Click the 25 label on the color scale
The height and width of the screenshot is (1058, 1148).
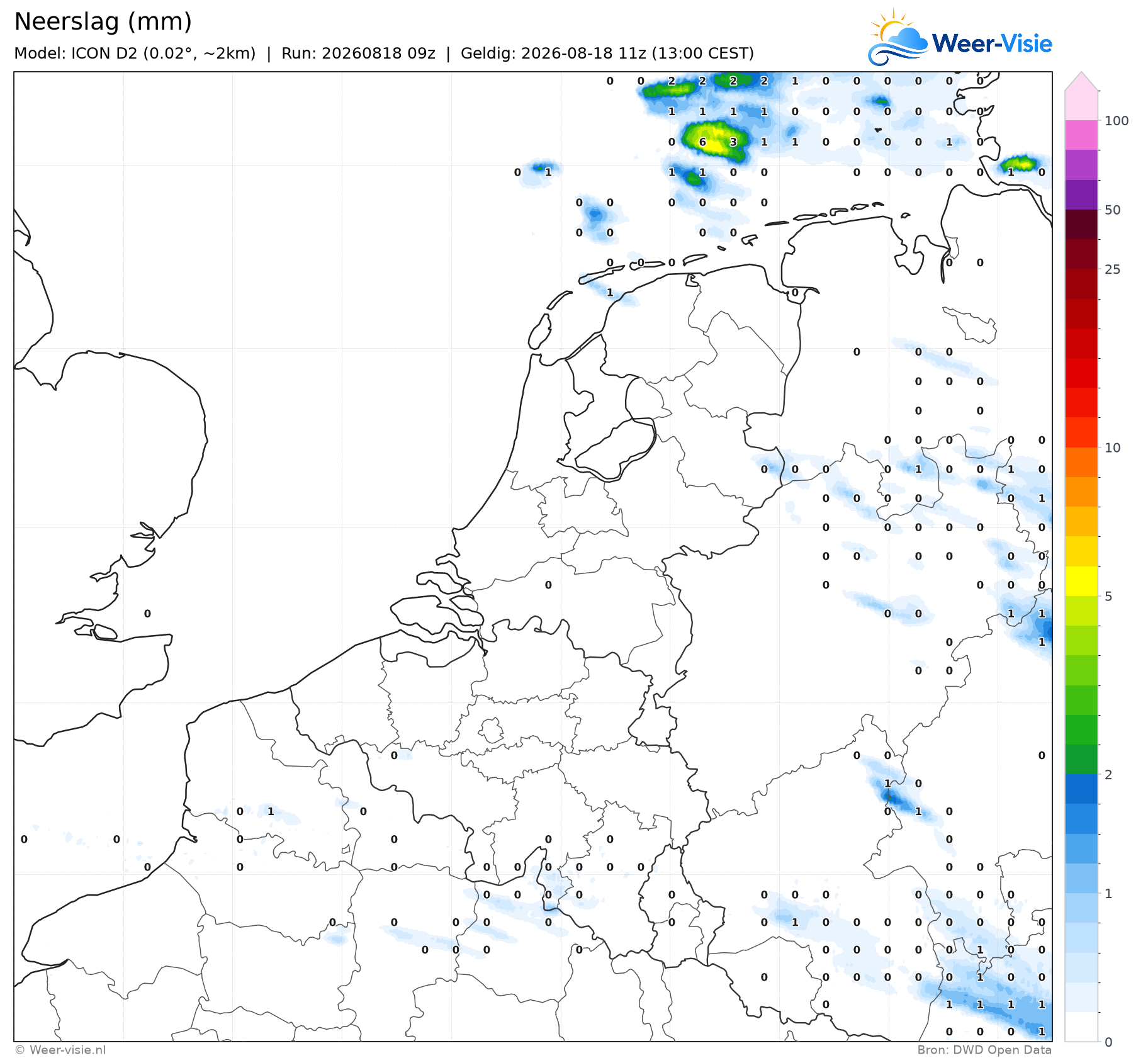pyautogui.click(x=1113, y=269)
